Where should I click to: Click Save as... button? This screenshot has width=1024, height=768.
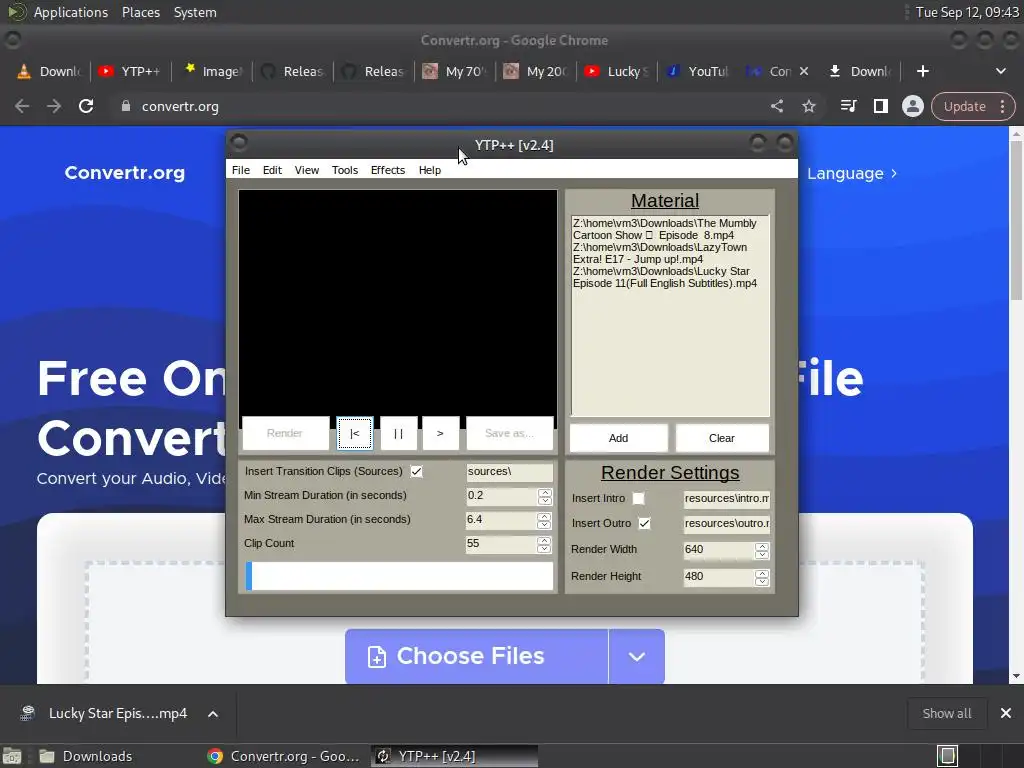click(509, 433)
